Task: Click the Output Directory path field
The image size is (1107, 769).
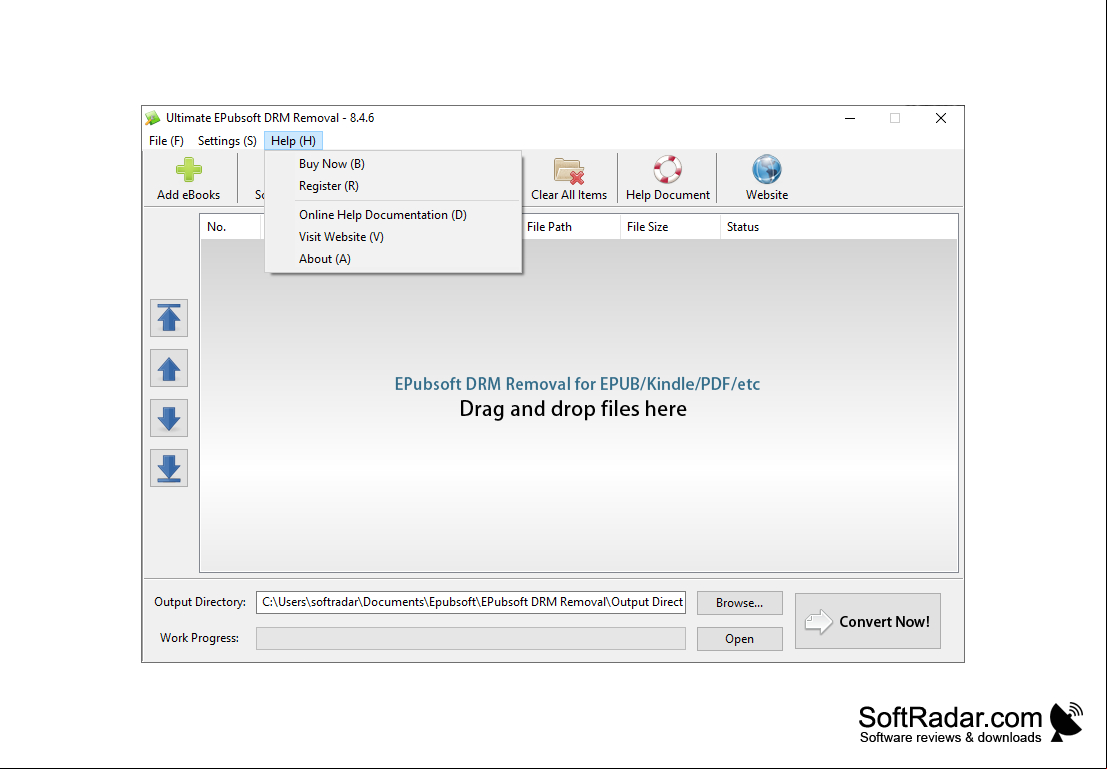Action: (x=471, y=602)
